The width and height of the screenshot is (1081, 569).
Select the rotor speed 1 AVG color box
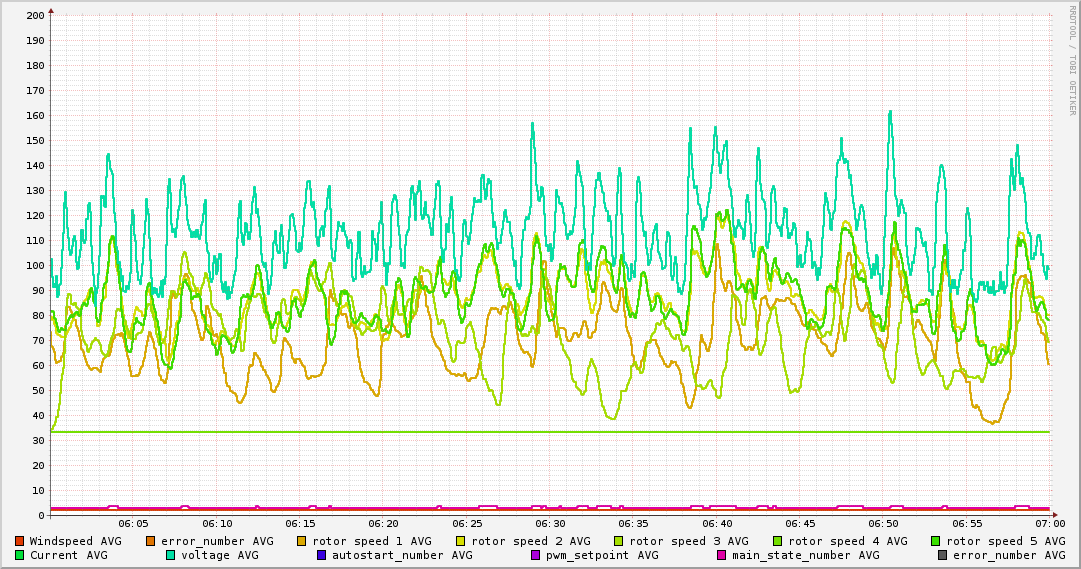[x=302, y=541]
